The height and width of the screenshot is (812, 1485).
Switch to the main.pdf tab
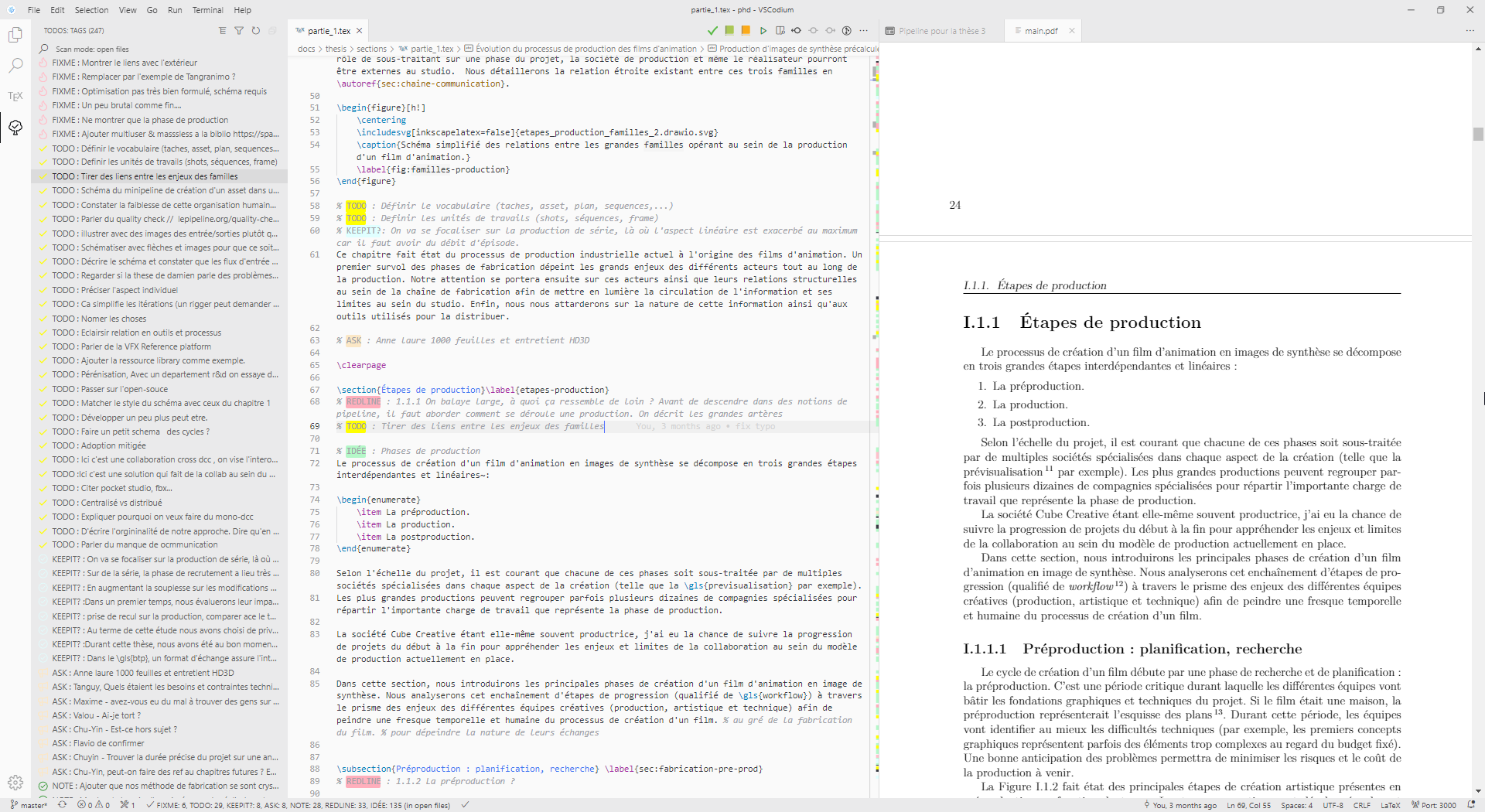point(1040,31)
